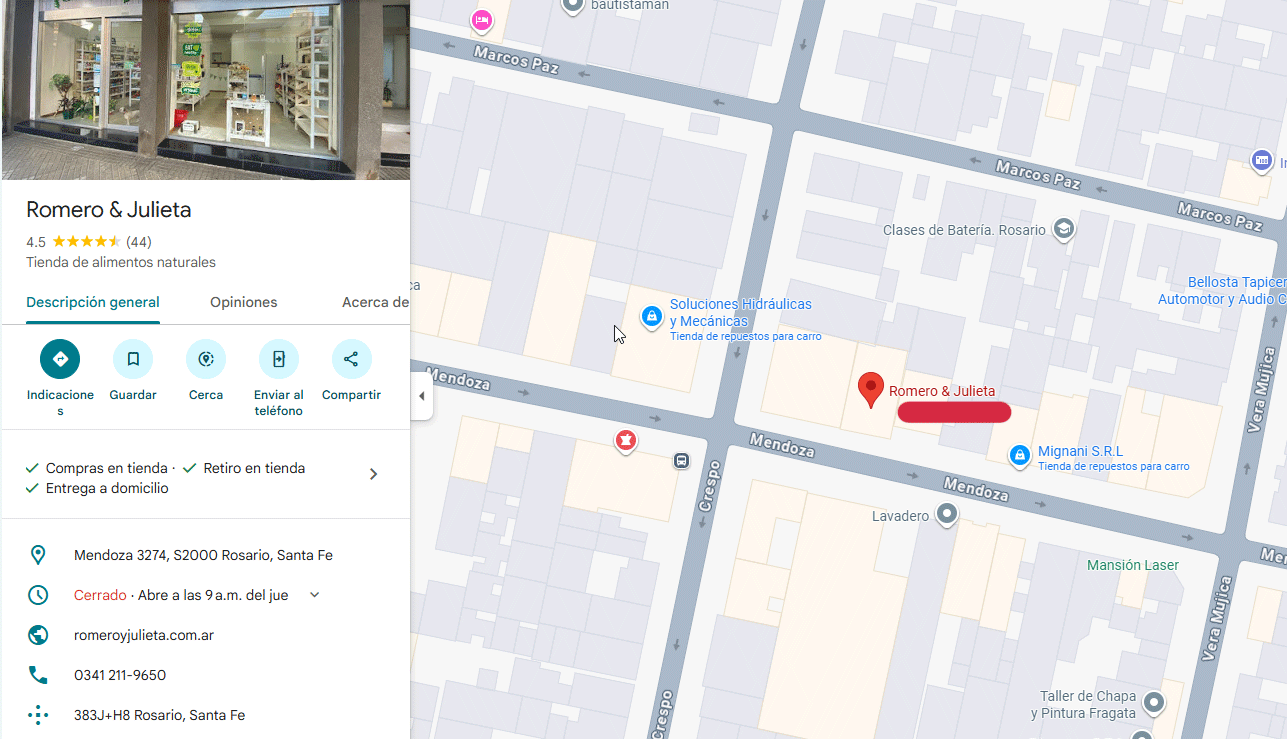Click the plus code dots icon
This screenshot has width=1287, height=739.
point(38,715)
